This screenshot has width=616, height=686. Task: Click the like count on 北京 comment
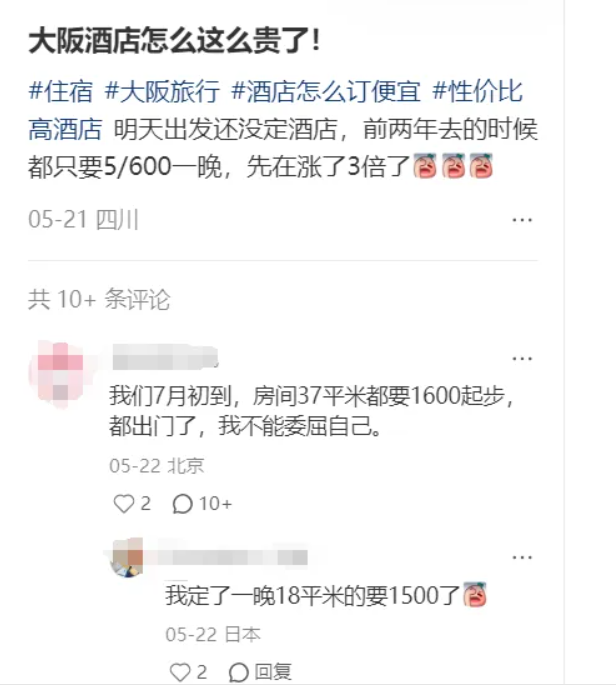(146, 504)
